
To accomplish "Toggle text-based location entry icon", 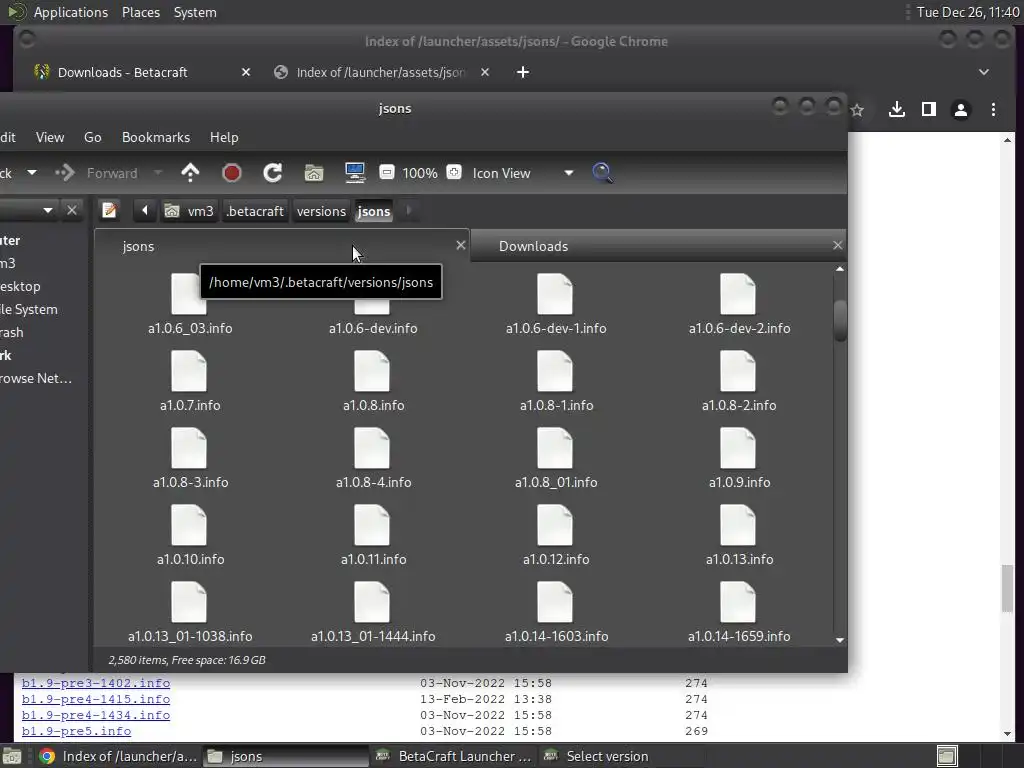I will 109,211.
